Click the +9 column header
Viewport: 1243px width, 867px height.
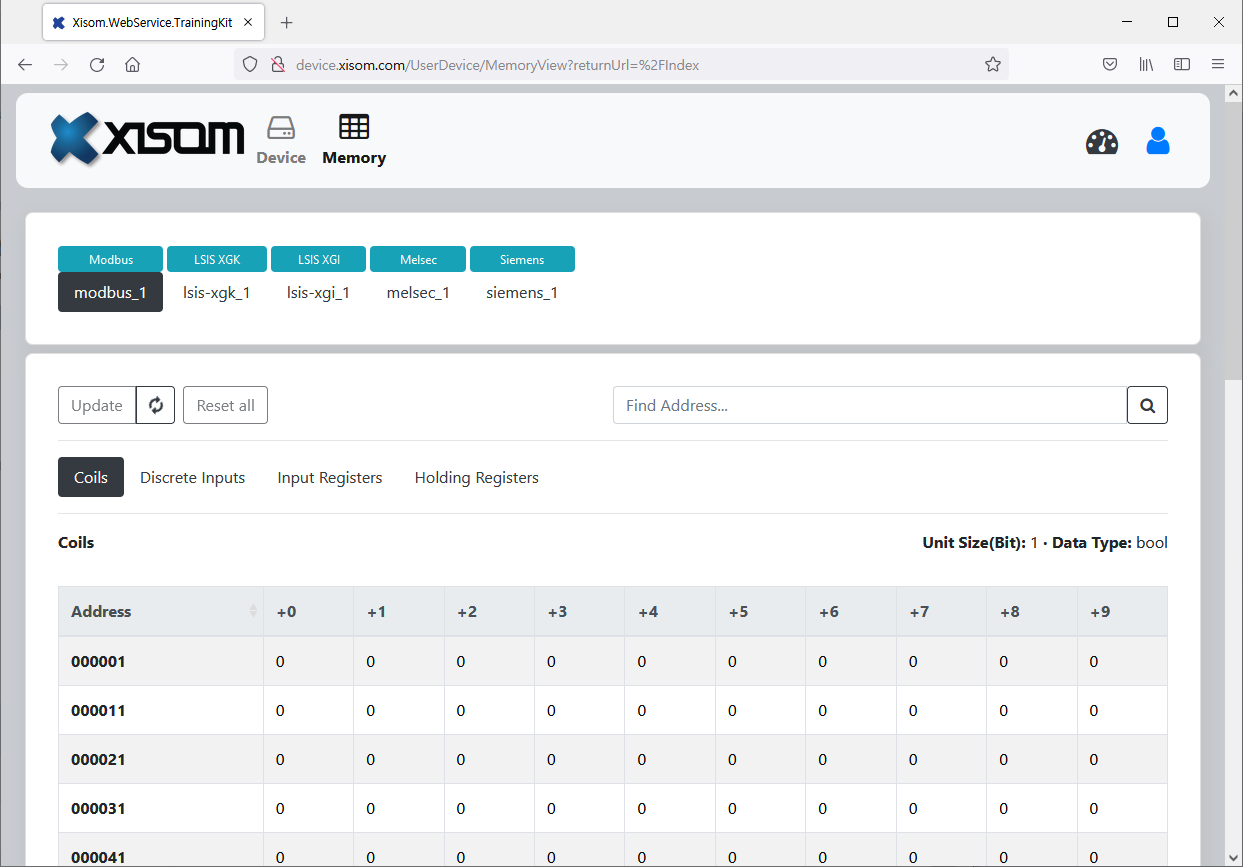[x=1122, y=611]
